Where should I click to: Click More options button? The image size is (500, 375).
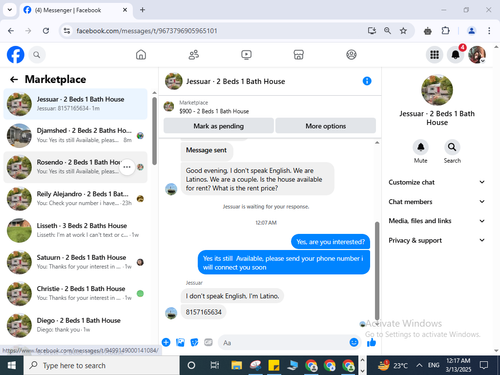click(326, 126)
